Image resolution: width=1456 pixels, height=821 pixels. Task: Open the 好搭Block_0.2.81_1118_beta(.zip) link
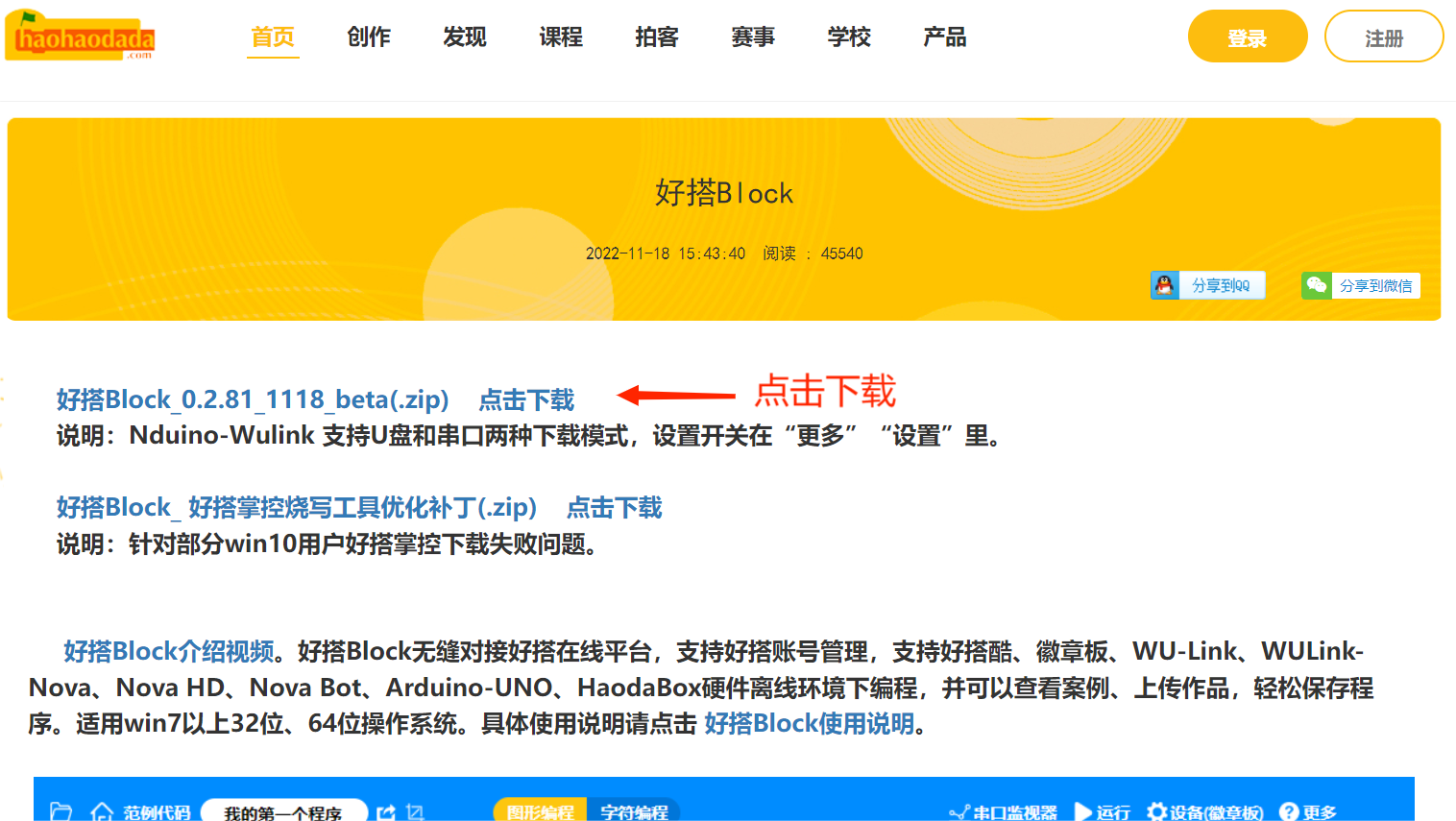click(x=253, y=399)
